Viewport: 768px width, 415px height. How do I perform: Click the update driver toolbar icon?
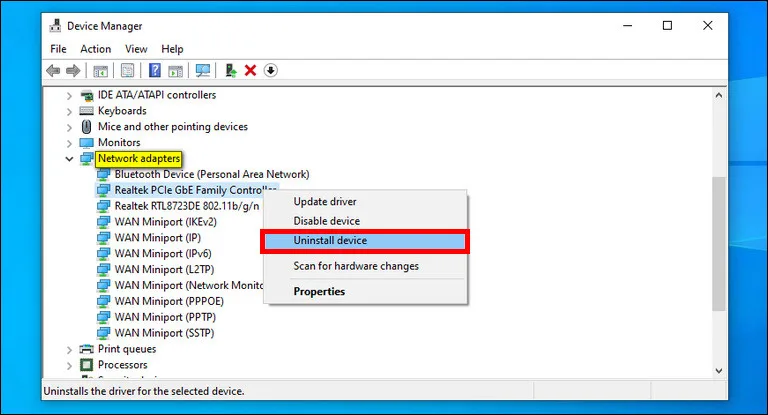point(231,71)
